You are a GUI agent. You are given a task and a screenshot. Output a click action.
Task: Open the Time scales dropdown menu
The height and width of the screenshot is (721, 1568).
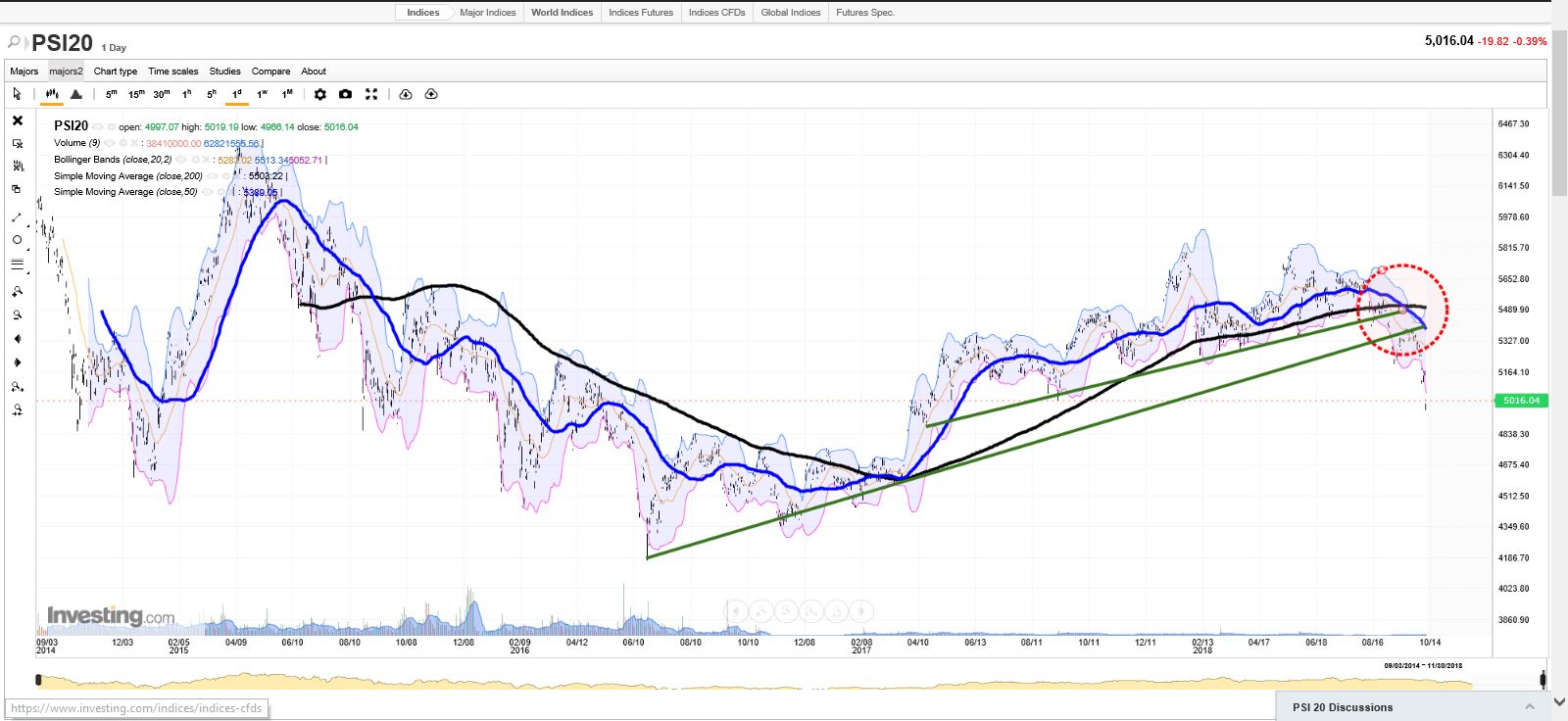coord(172,72)
